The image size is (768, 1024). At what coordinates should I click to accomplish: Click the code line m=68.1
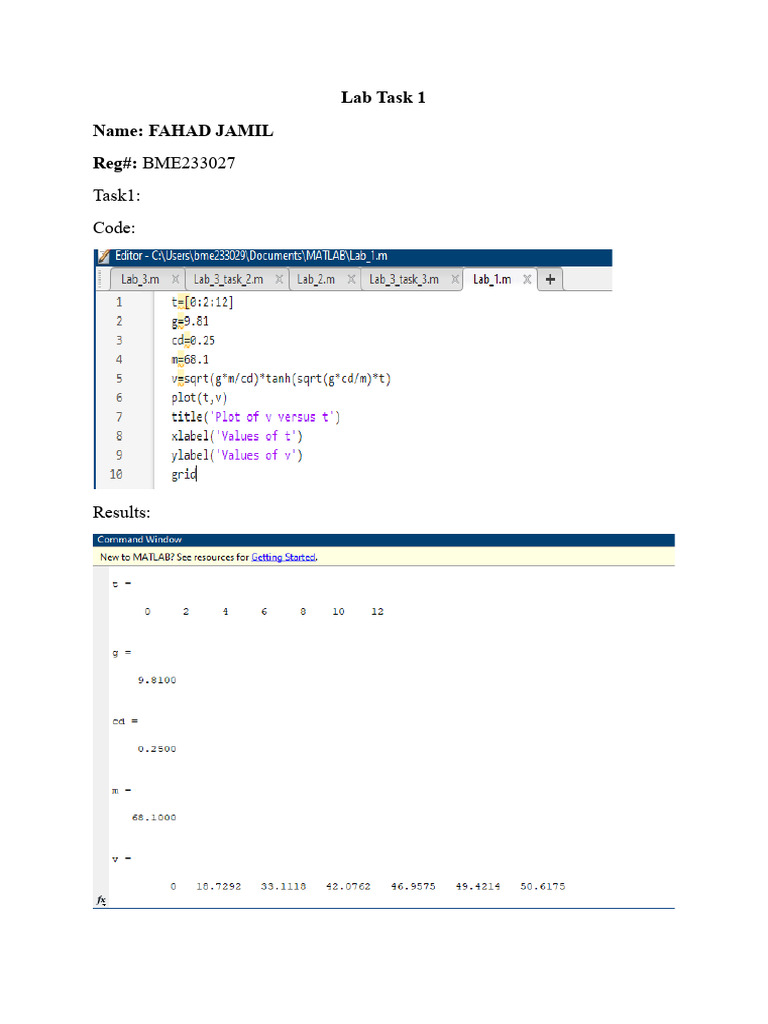pyautogui.click(x=190, y=360)
